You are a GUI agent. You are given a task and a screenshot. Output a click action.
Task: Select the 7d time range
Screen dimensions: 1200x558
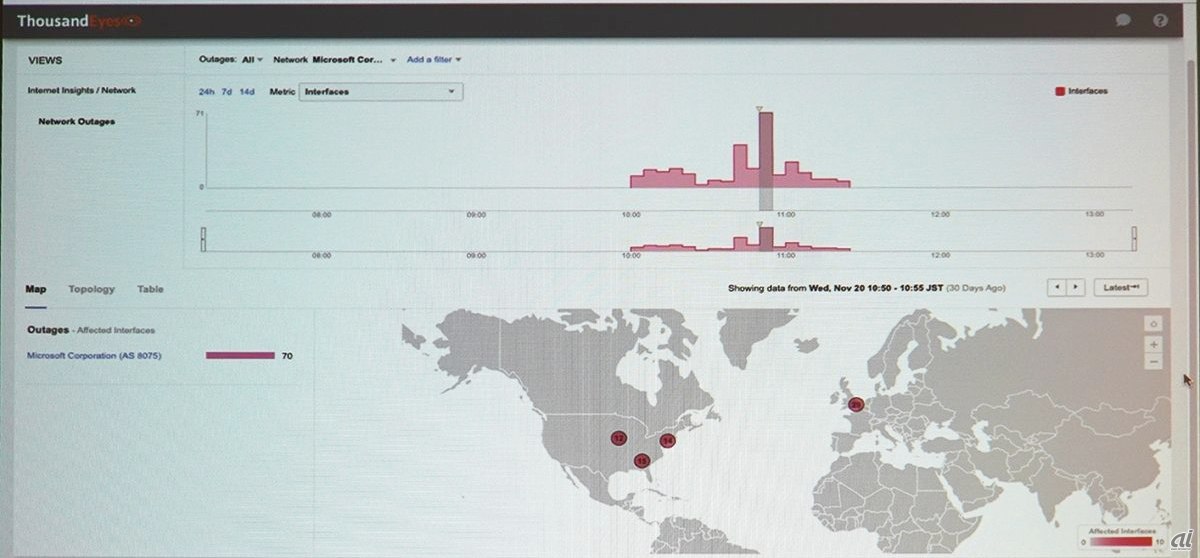[227, 92]
